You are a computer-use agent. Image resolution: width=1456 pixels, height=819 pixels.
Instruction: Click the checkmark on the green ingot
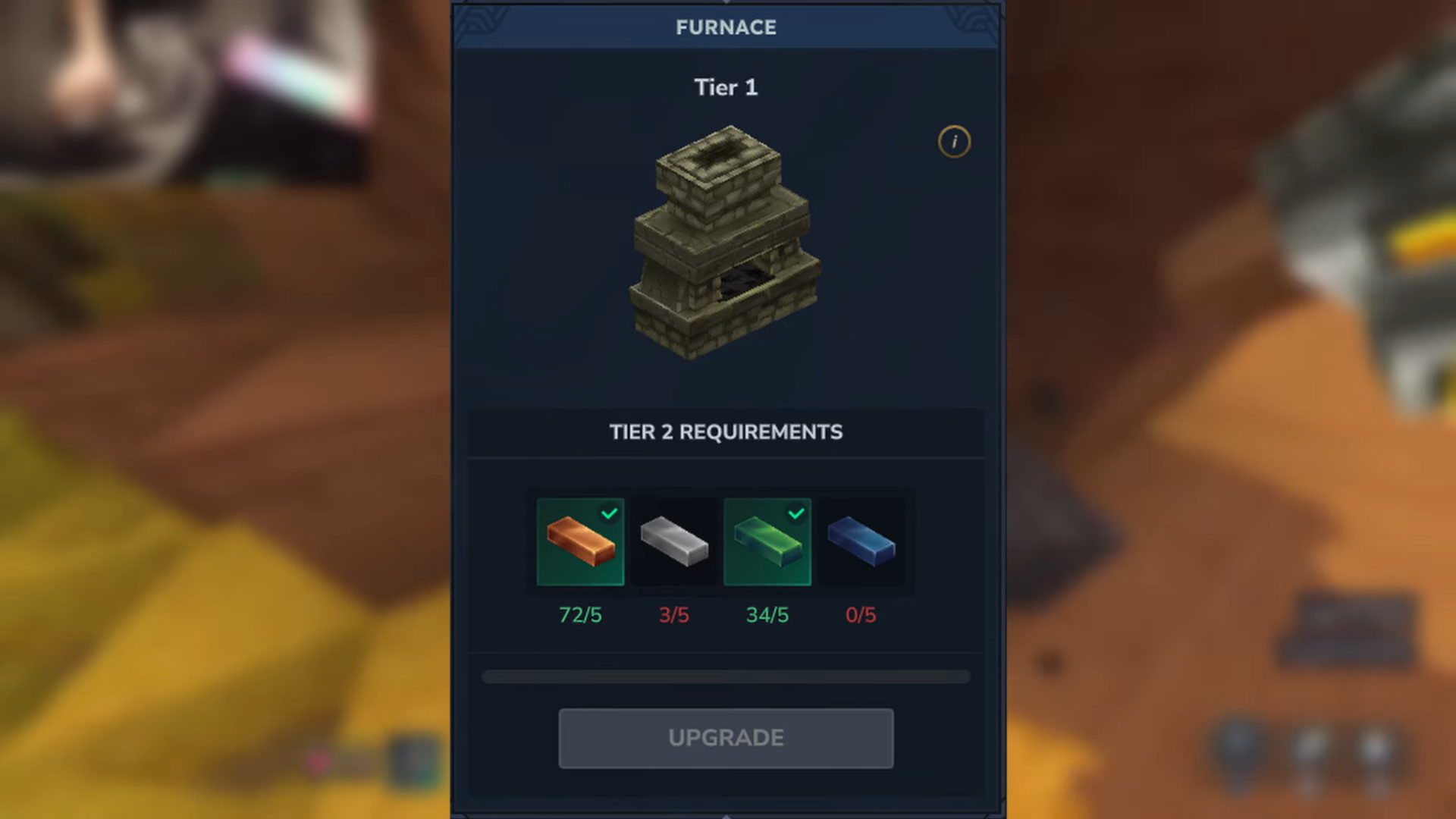pyautogui.click(x=795, y=513)
